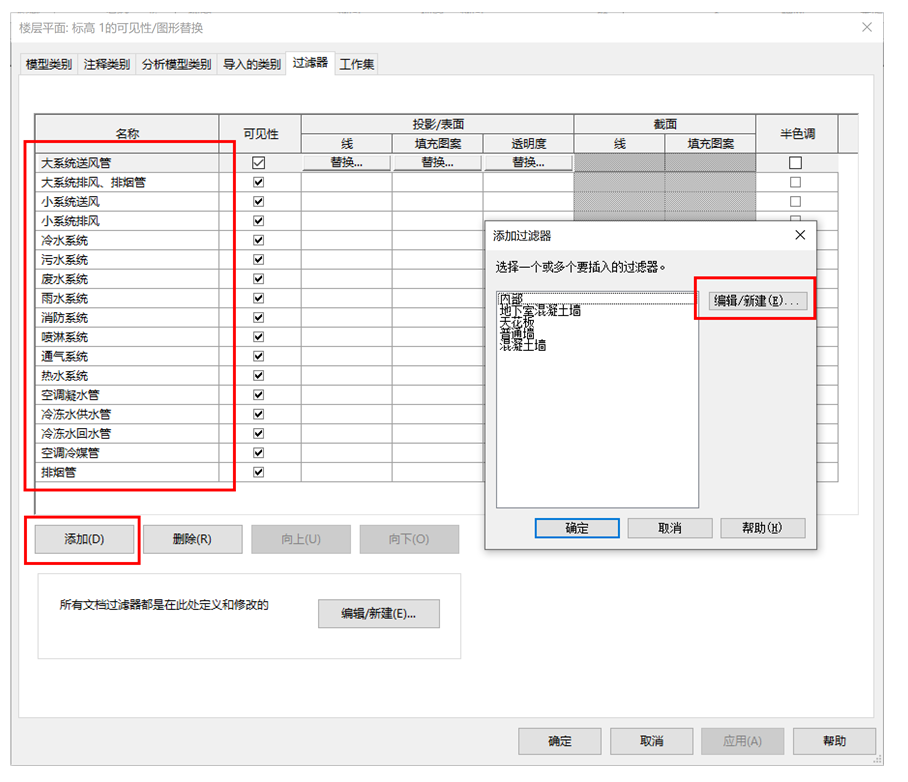Go to the 导入的类别 tab
Viewport: 908px width, 782px height.
click(x=252, y=64)
